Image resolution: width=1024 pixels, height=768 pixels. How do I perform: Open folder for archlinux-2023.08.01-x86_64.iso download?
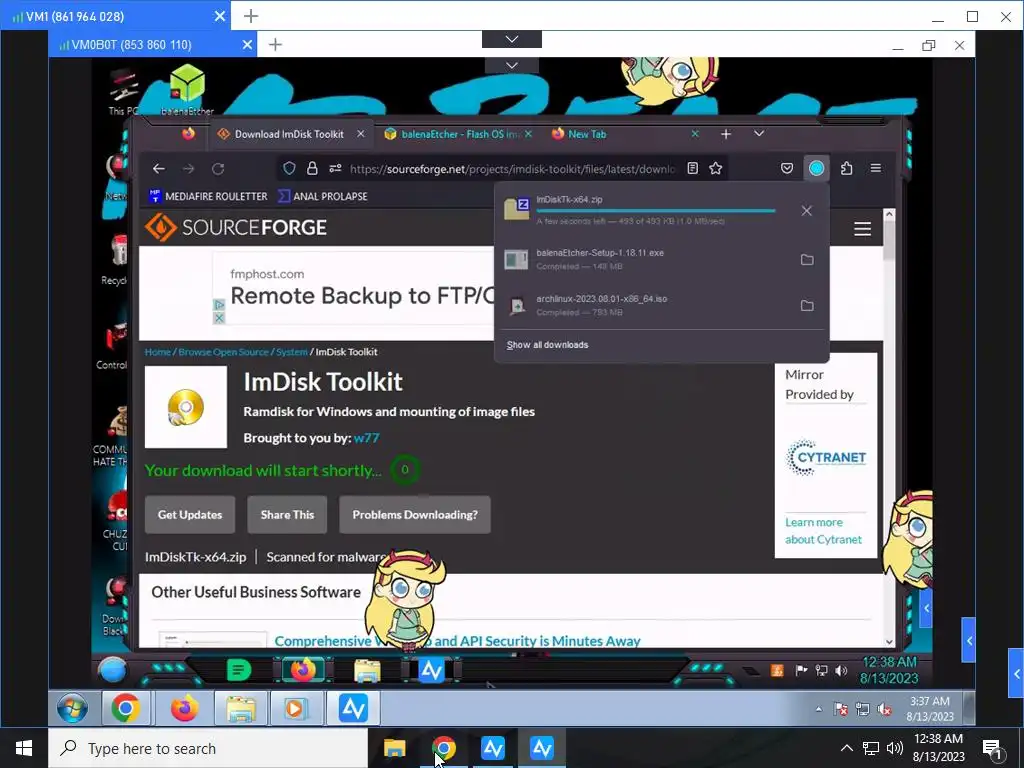click(x=807, y=305)
